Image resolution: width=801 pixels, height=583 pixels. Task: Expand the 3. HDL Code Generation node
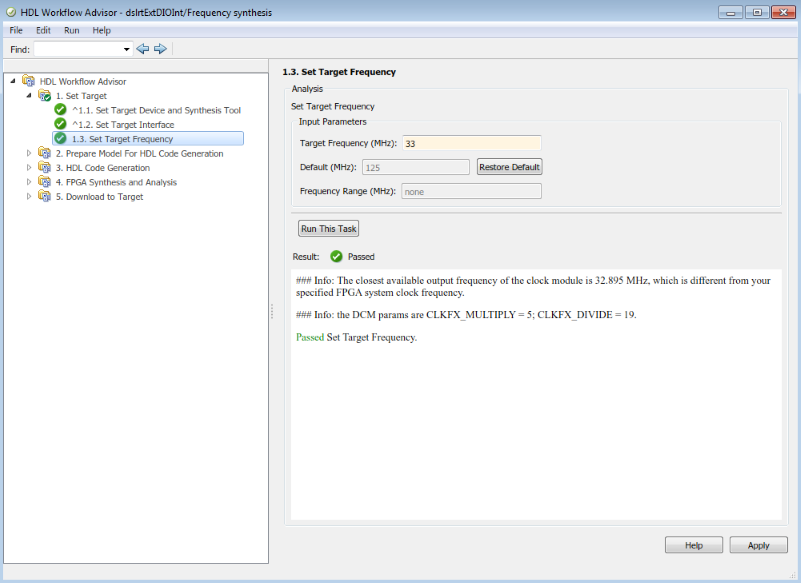click(29, 167)
